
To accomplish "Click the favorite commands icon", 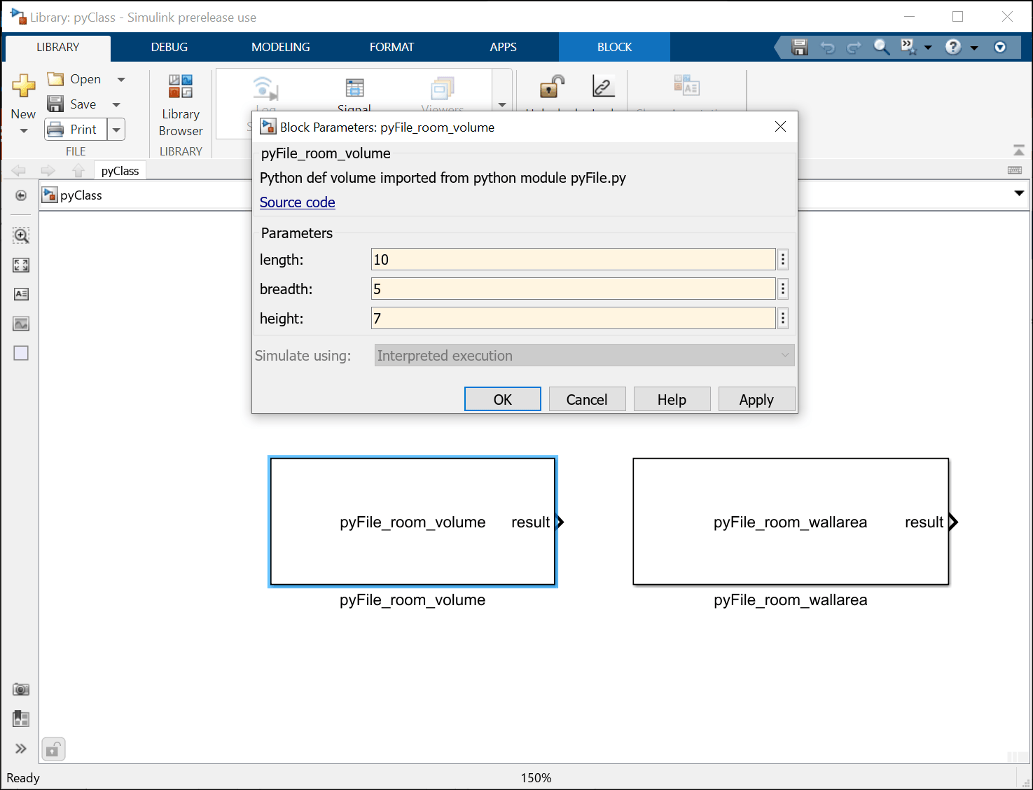I will click(908, 47).
